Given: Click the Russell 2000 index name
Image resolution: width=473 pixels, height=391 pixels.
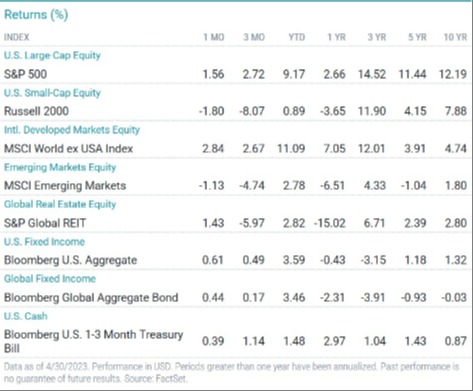Looking at the screenshot, I should click(x=36, y=111).
